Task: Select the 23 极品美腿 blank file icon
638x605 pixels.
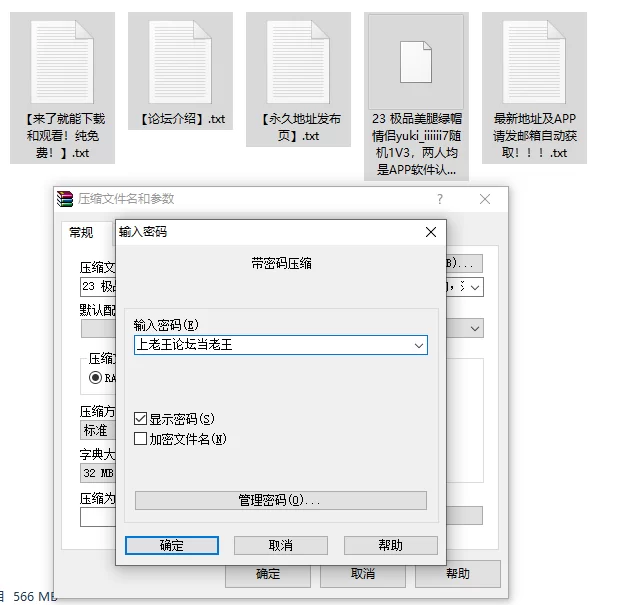Action: point(416,62)
